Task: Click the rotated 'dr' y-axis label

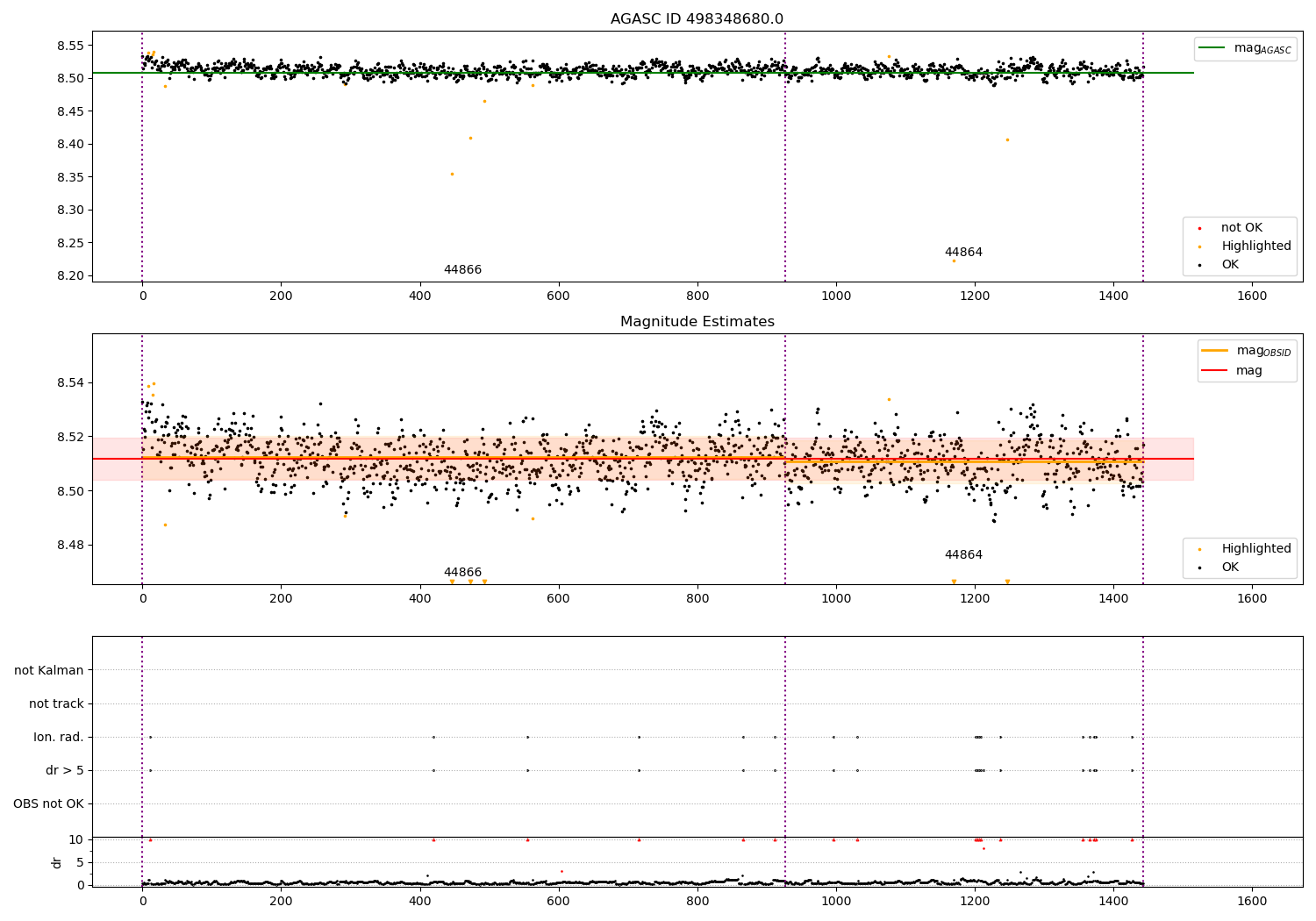Action: pyautogui.click(x=57, y=862)
